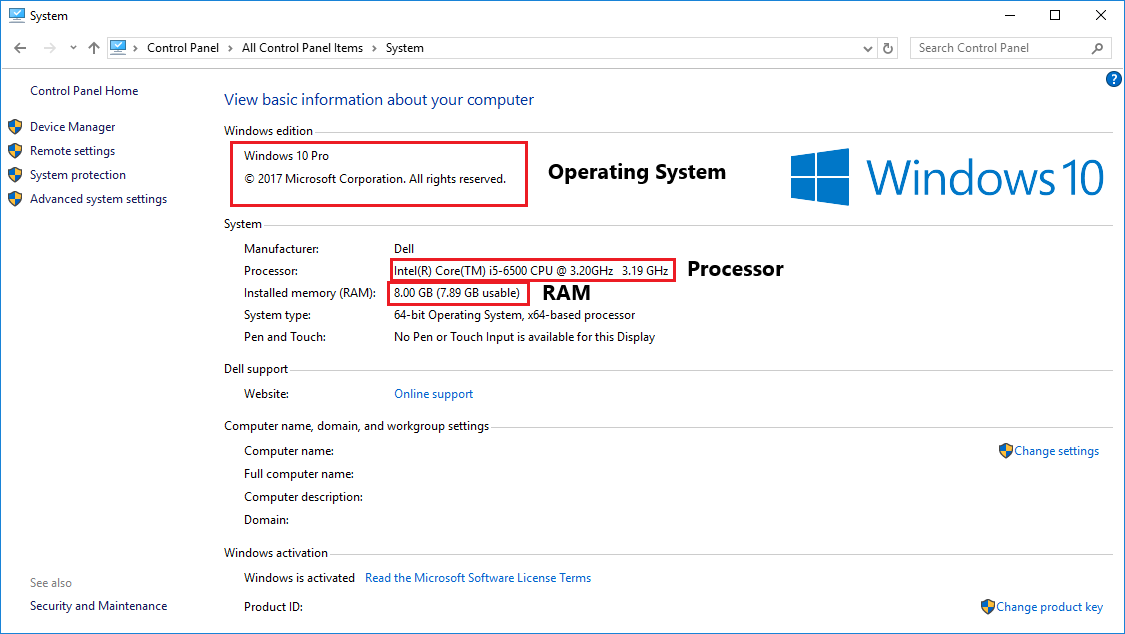Screen dimensions: 1125x634
Task: Click the Windows 10 Pro text
Action: pos(286,156)
